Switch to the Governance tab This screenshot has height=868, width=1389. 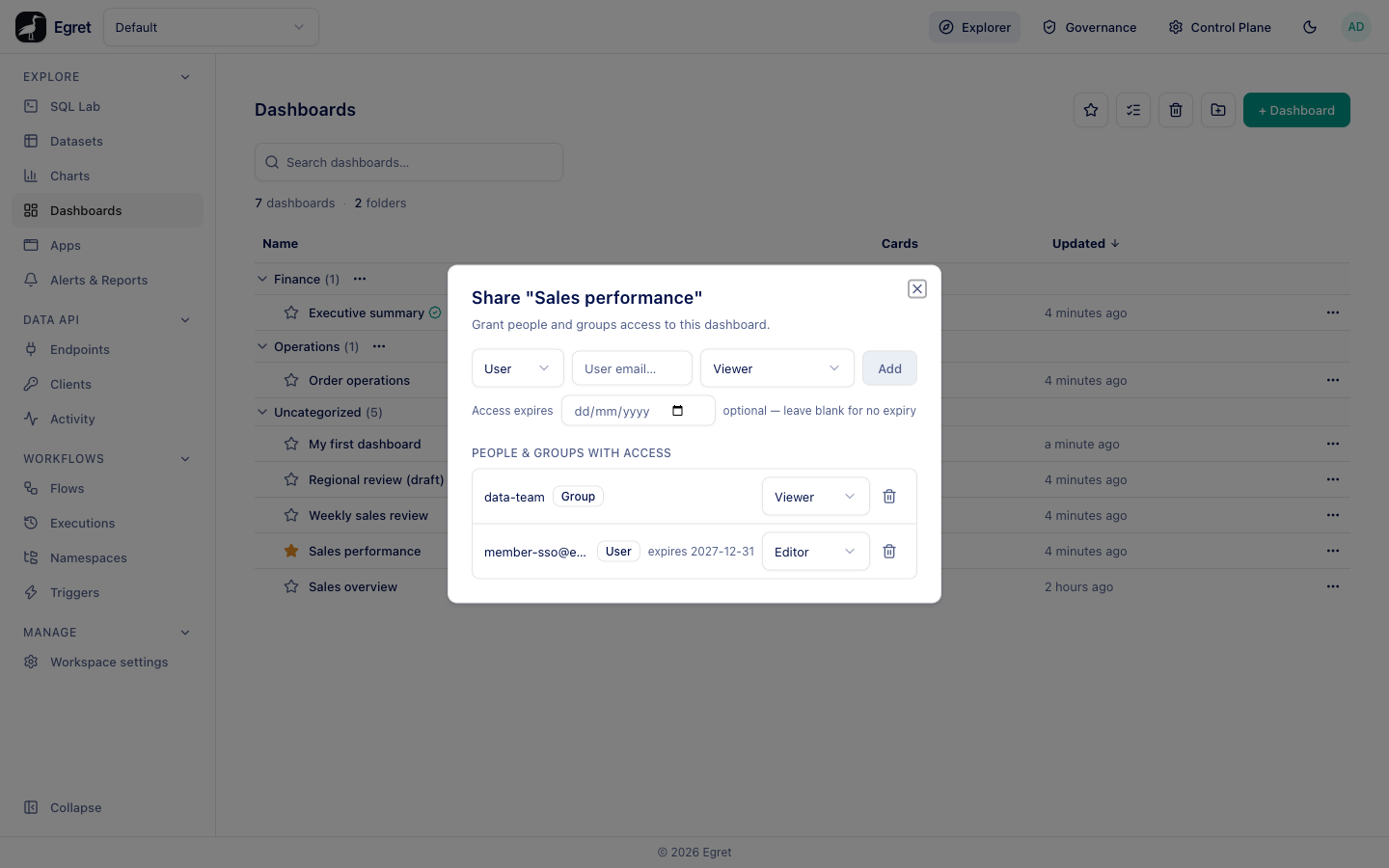(x=1090, y=27)
